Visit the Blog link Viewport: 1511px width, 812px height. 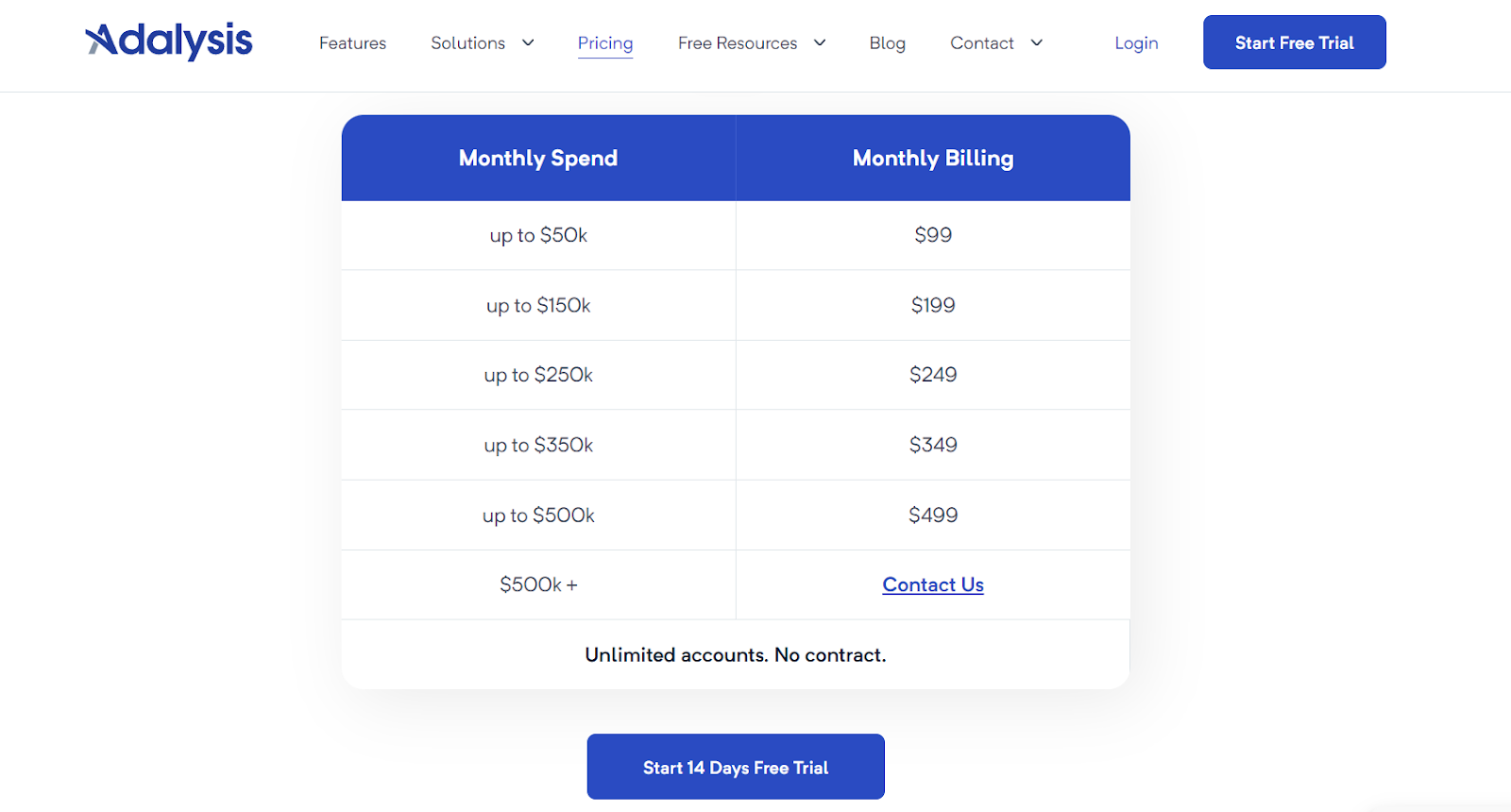[887, 43]
